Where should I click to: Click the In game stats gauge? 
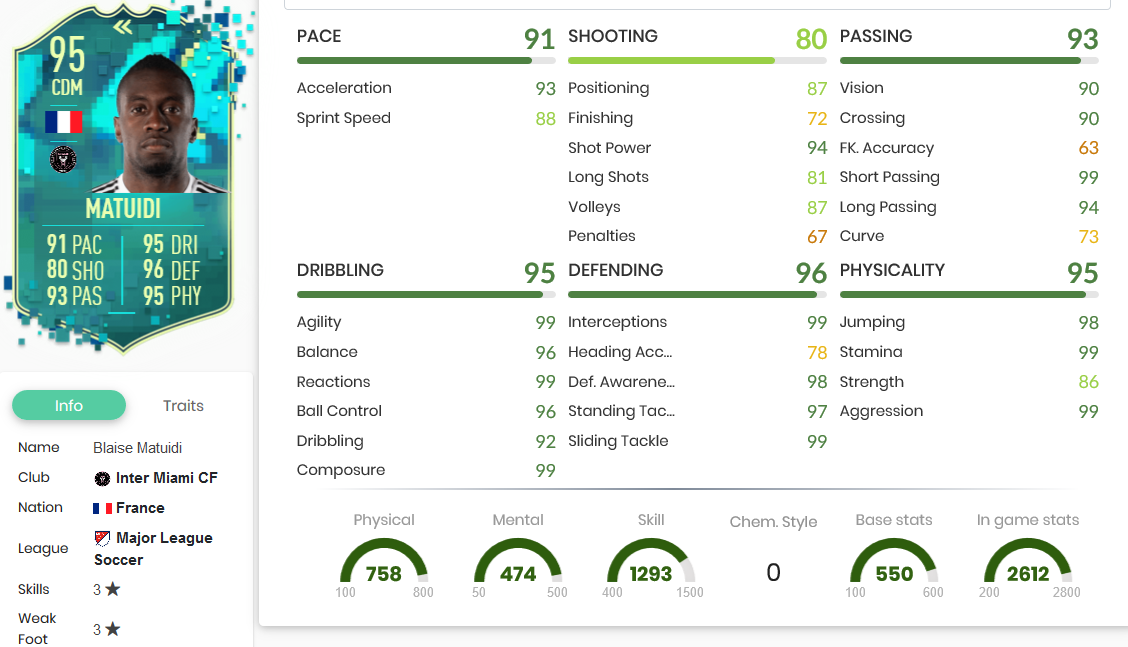click(x=1028, y=572)
